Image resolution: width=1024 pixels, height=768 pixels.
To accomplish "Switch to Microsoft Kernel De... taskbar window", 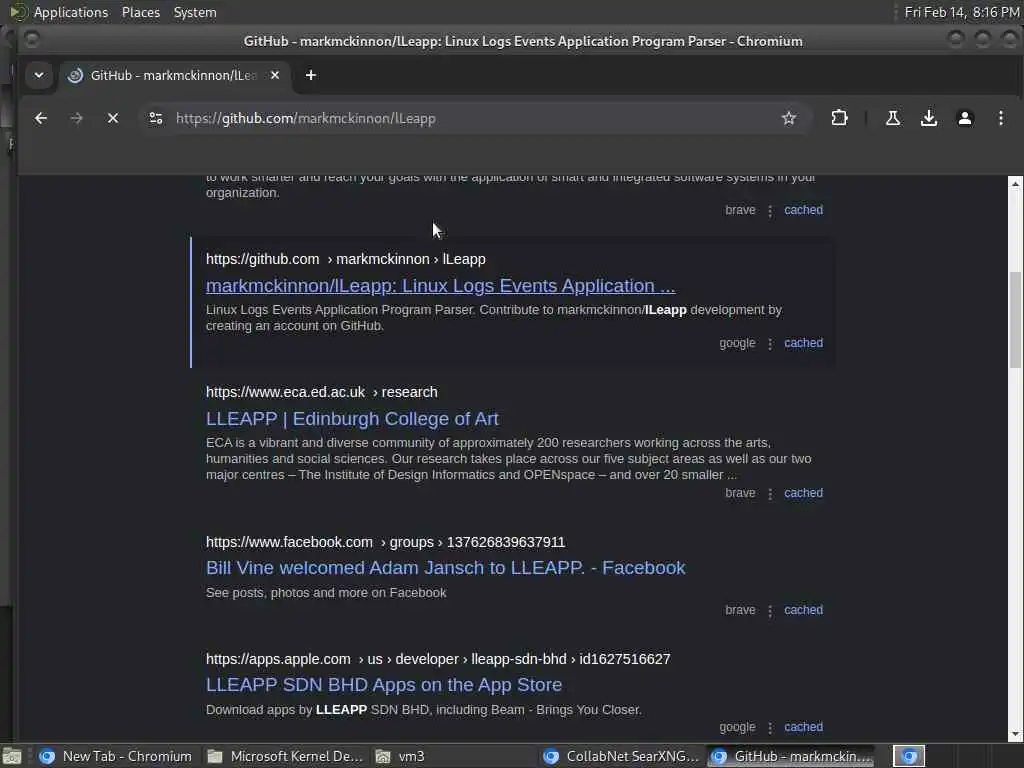I will coord(285,756).
